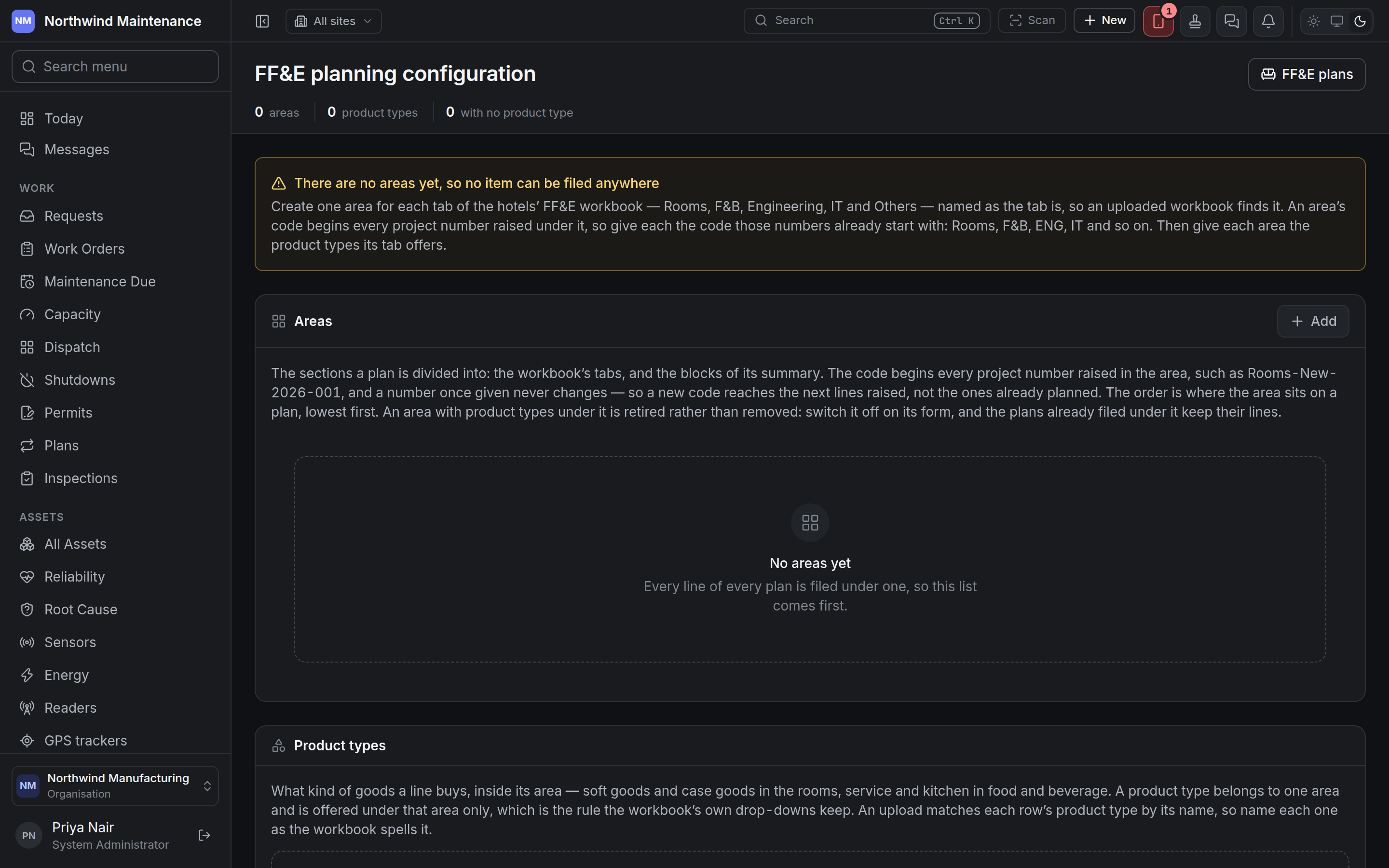The width and height of the screenshot is (1389, 868).
Task: Expand the Northwind Manufacturing organisation switcher
Action: 115,786
